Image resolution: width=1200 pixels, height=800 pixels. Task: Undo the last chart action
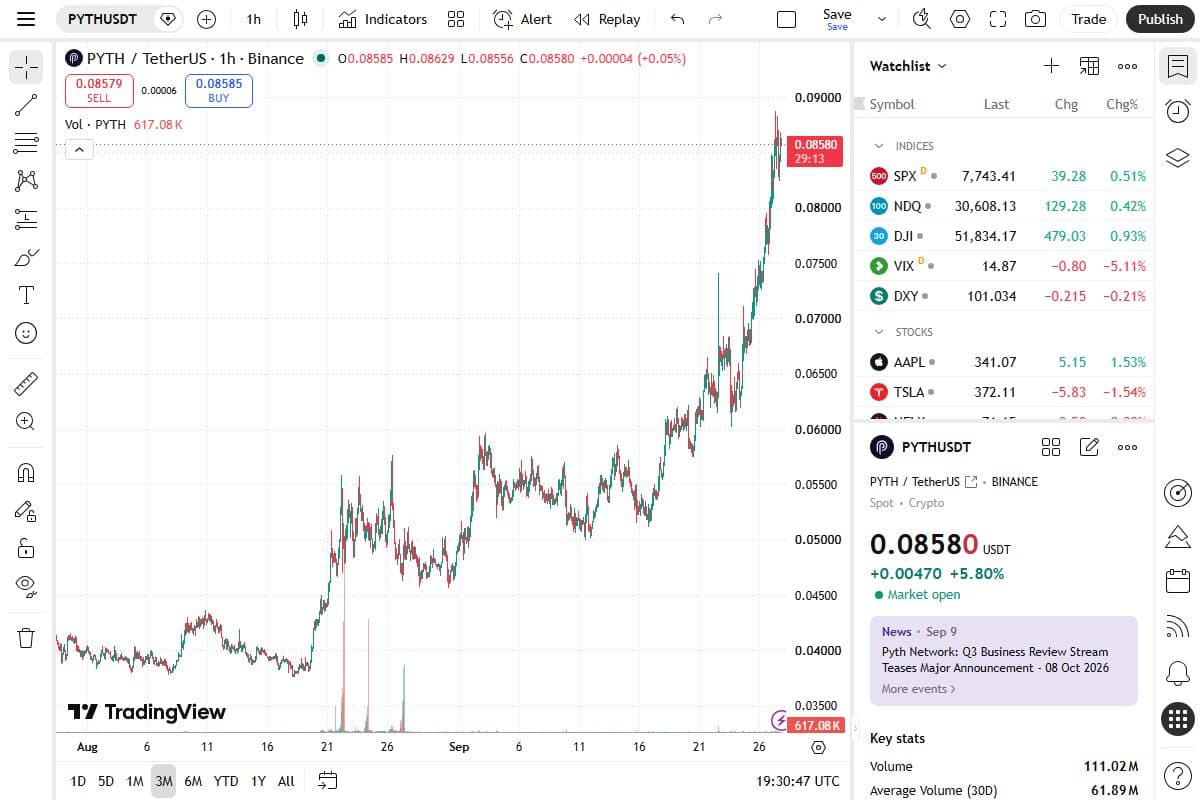(678, 19)
